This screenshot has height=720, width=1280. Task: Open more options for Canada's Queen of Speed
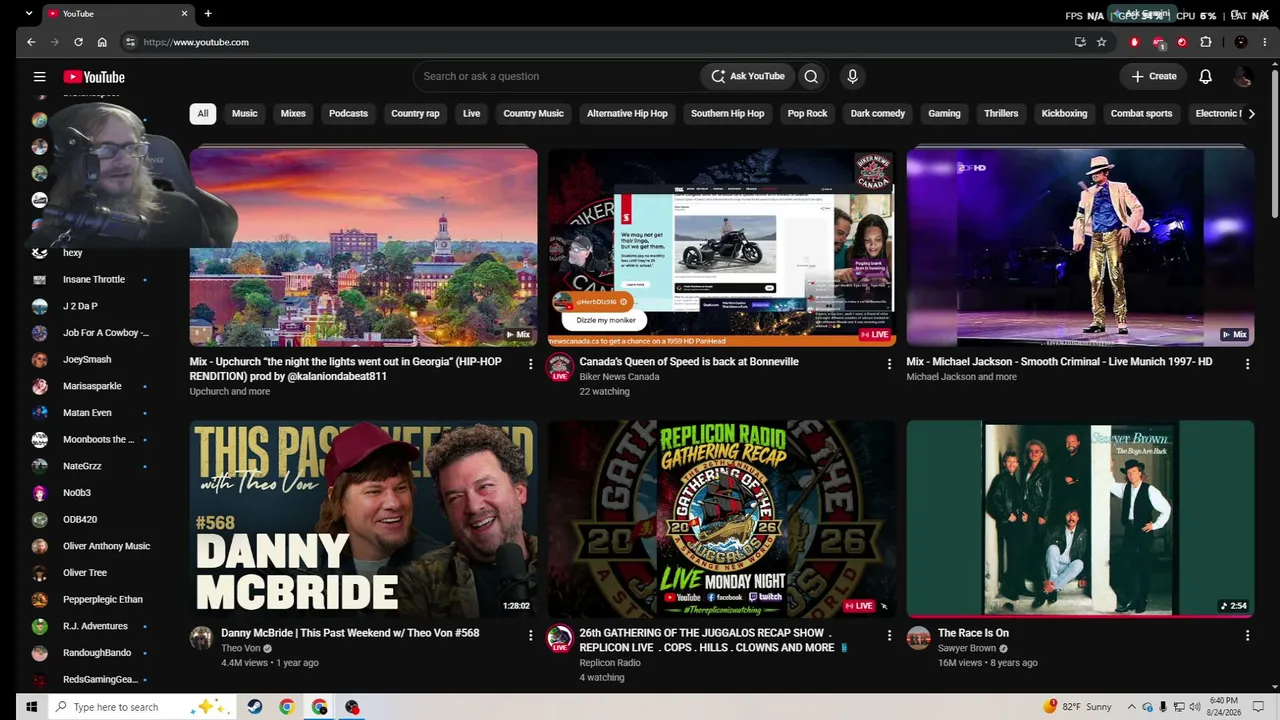pyautogui.click(x=889, y=364)
